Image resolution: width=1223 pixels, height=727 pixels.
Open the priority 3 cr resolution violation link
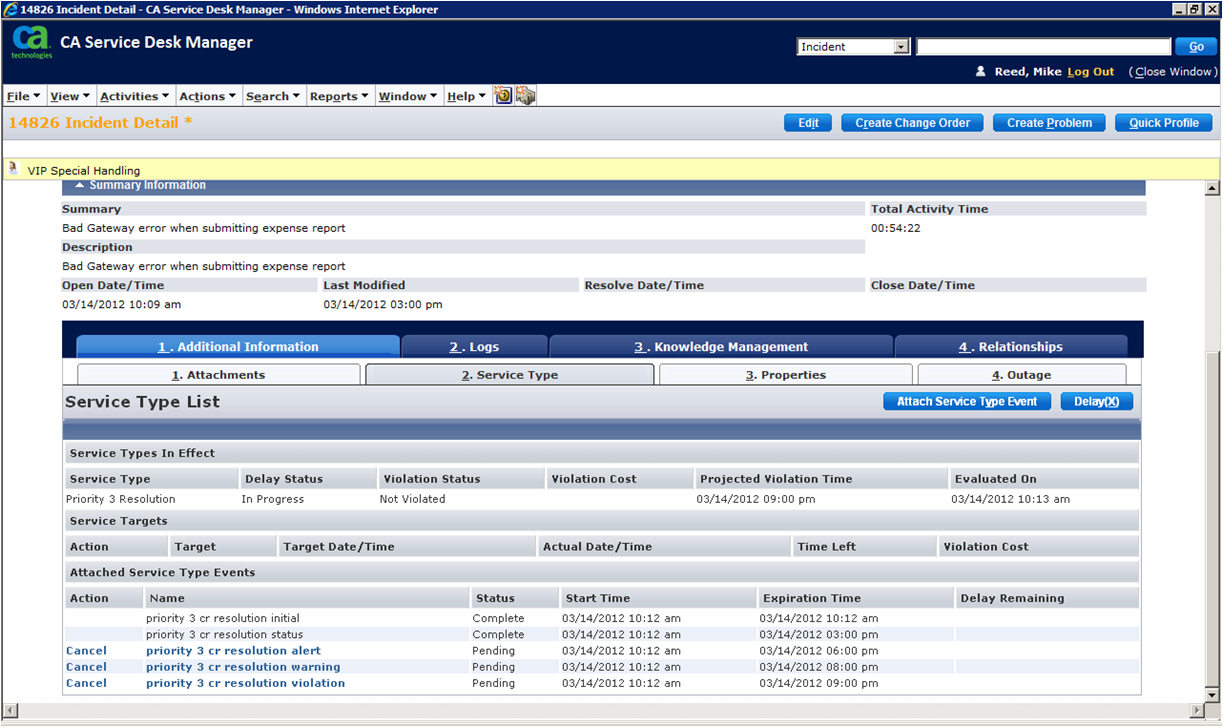(x=245, y=683)
